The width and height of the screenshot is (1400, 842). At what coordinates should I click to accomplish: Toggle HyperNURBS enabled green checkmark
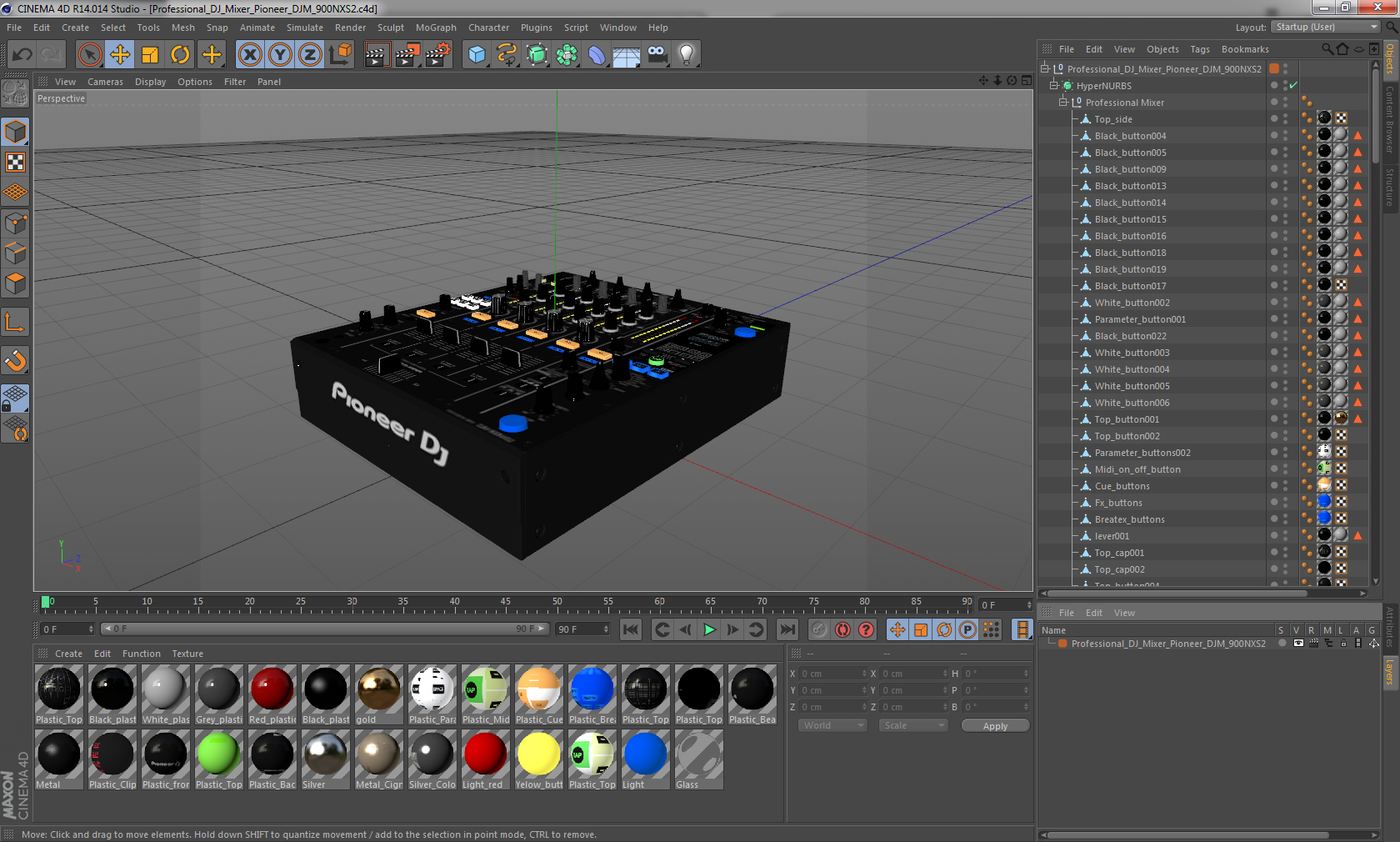pos(1293,86)
